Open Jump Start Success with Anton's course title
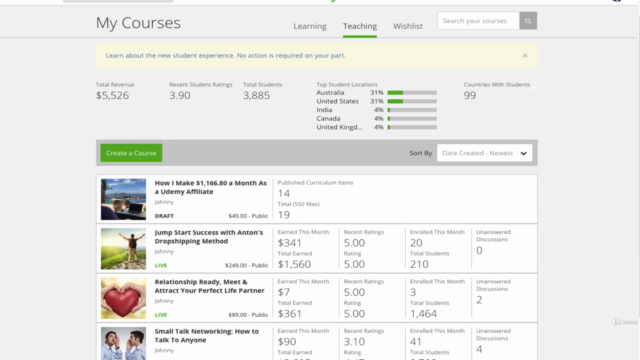The width and height of the screenshot is (640, 360). [x=209, y=237]
